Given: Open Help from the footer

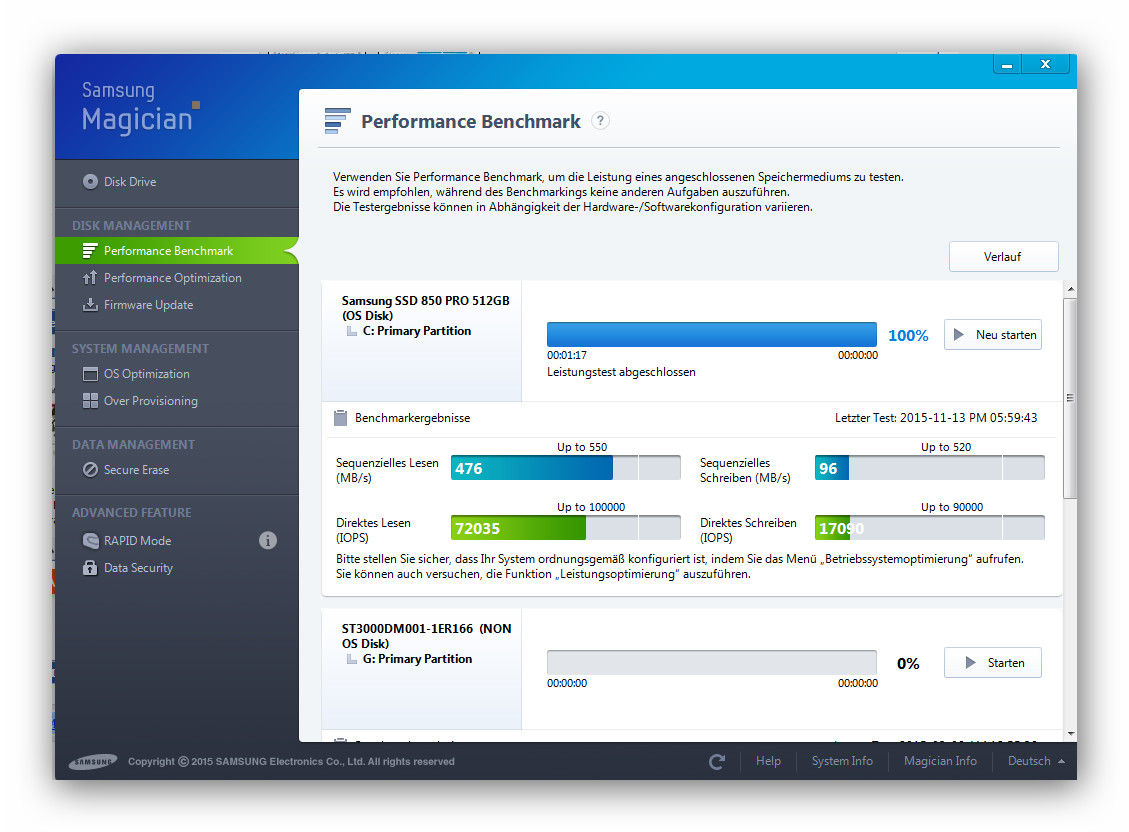Looking at the screenshot, I should pyautogui.click(x=768, y=761).
